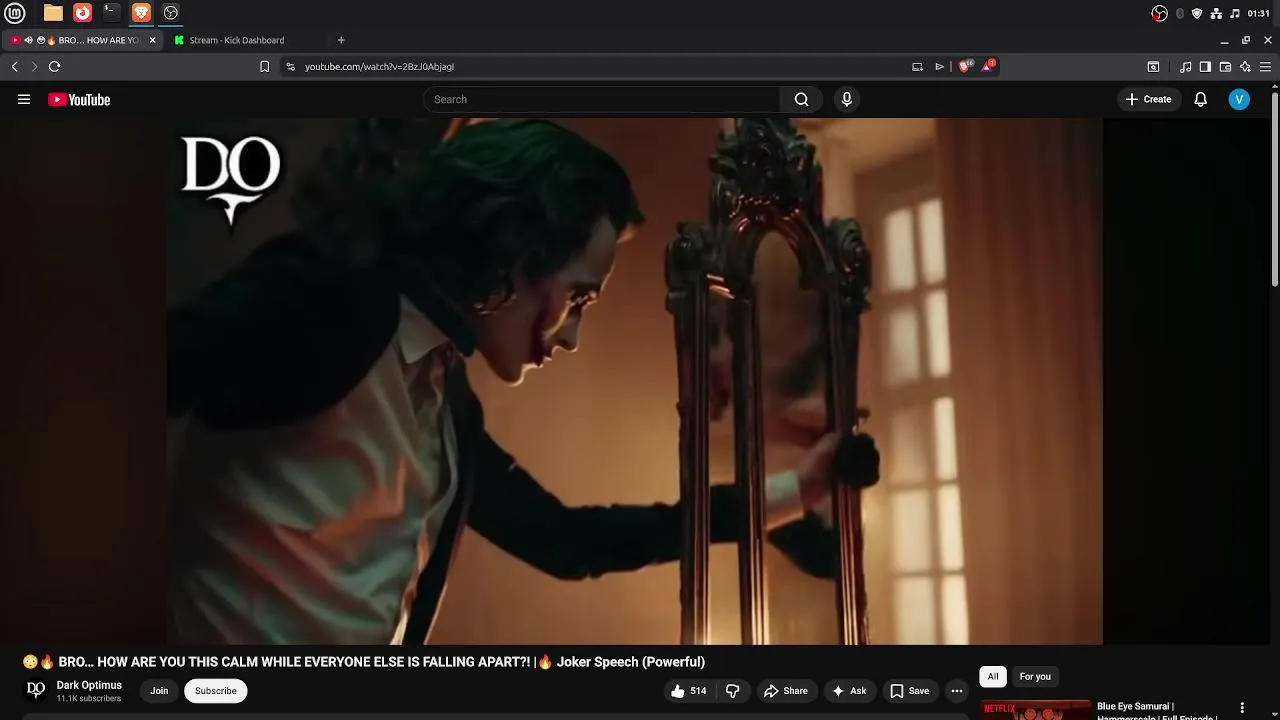The height and width of the screenshot is (720, 1280).
Task: Go back to the previous page
Action: (14, 67)
